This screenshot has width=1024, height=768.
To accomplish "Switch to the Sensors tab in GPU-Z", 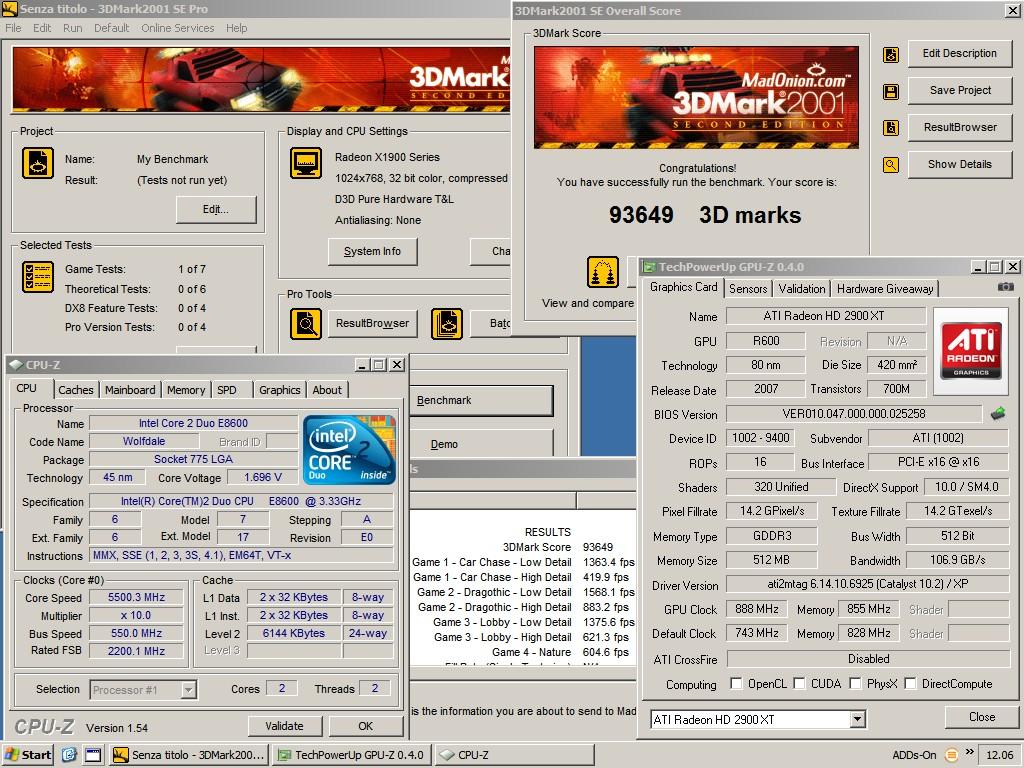I will 748,289.
